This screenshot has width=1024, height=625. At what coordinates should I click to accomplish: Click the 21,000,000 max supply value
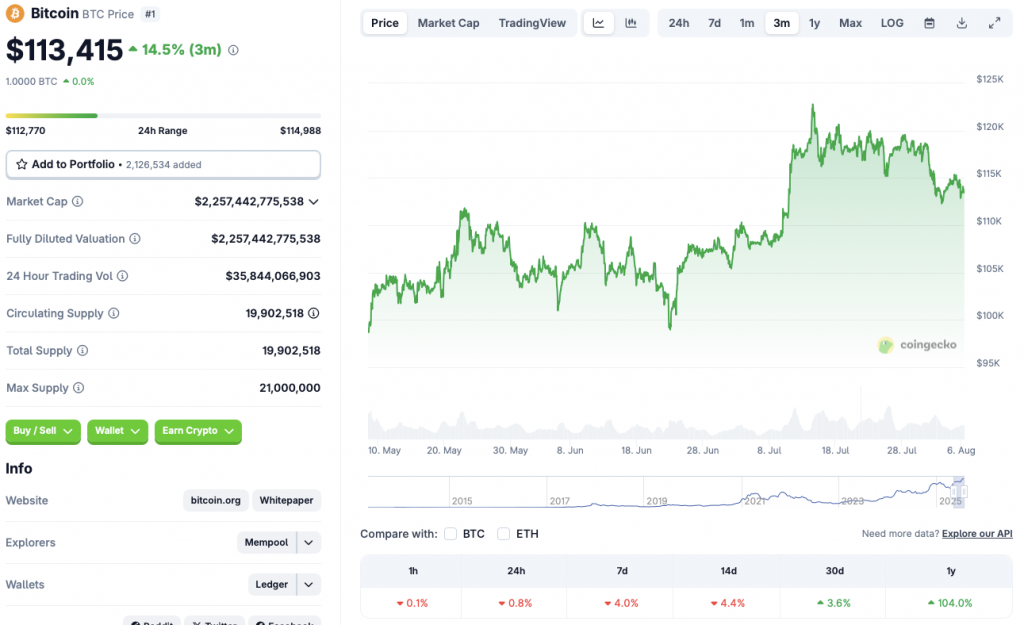[290, 387]
